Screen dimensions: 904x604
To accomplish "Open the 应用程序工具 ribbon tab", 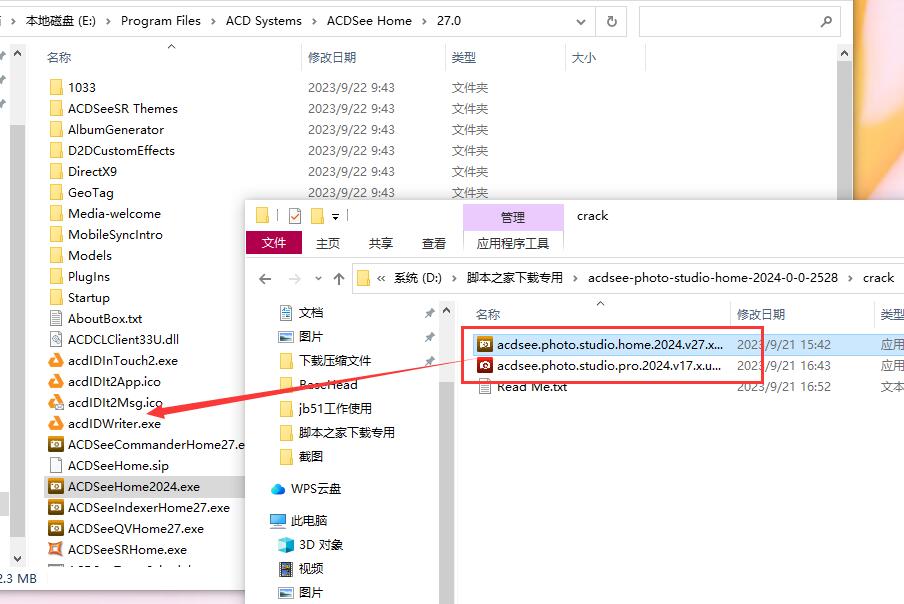I will [x=513, y=243].
